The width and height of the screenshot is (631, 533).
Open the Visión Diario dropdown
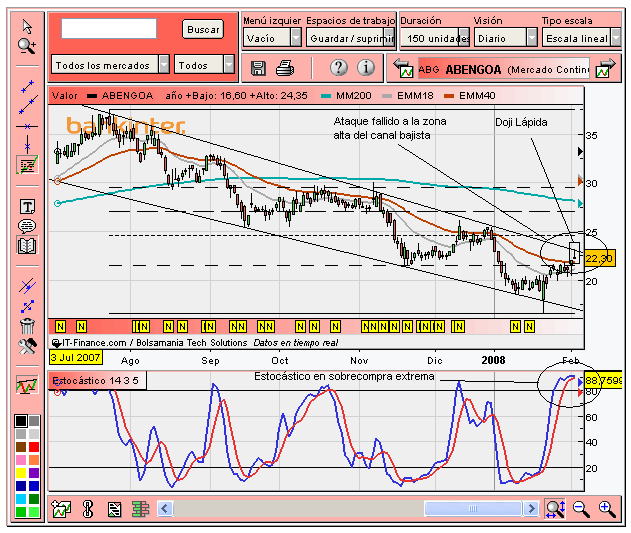click(x=505, y=38)
